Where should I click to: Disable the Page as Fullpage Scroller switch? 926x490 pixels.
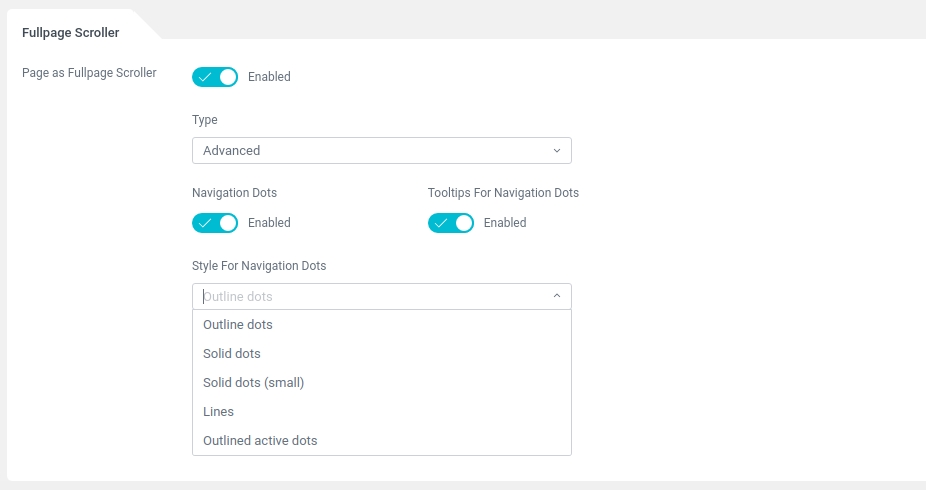(x=215, y=77)
